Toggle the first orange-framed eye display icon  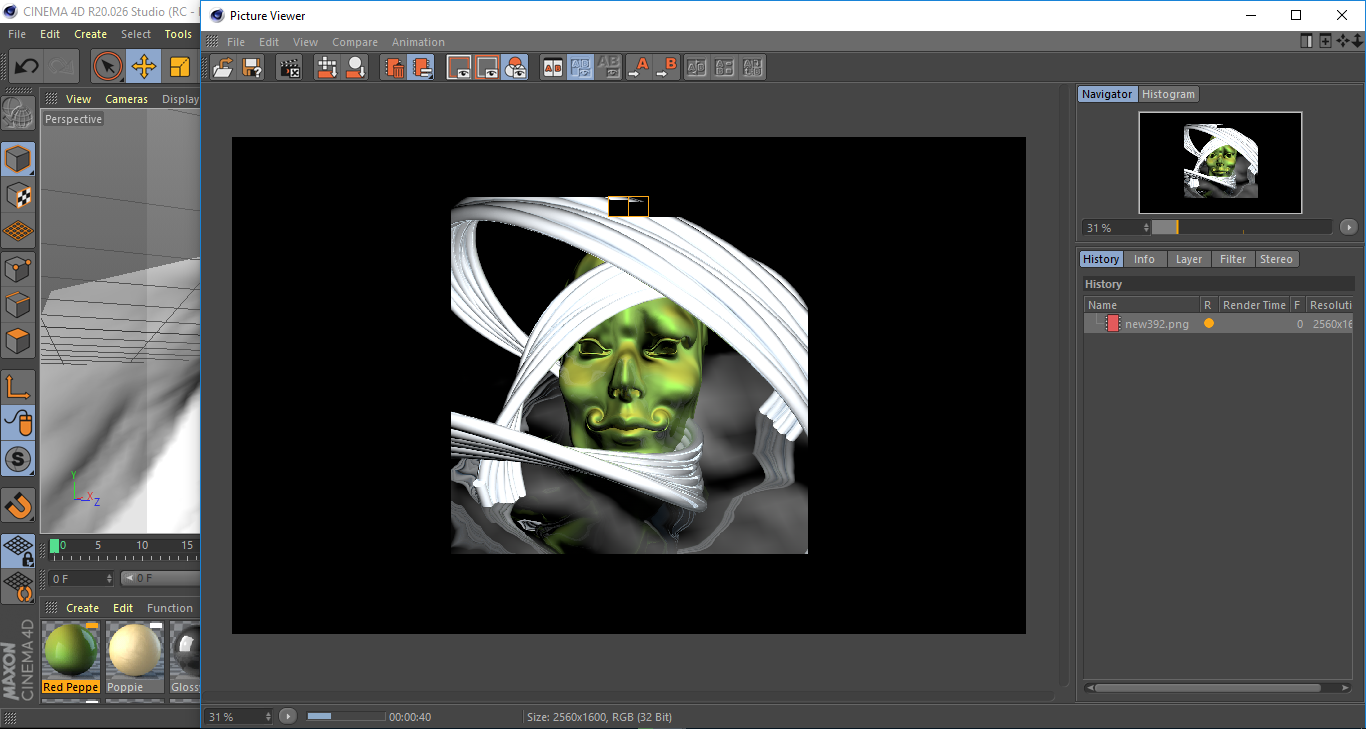tap(459, 68)
